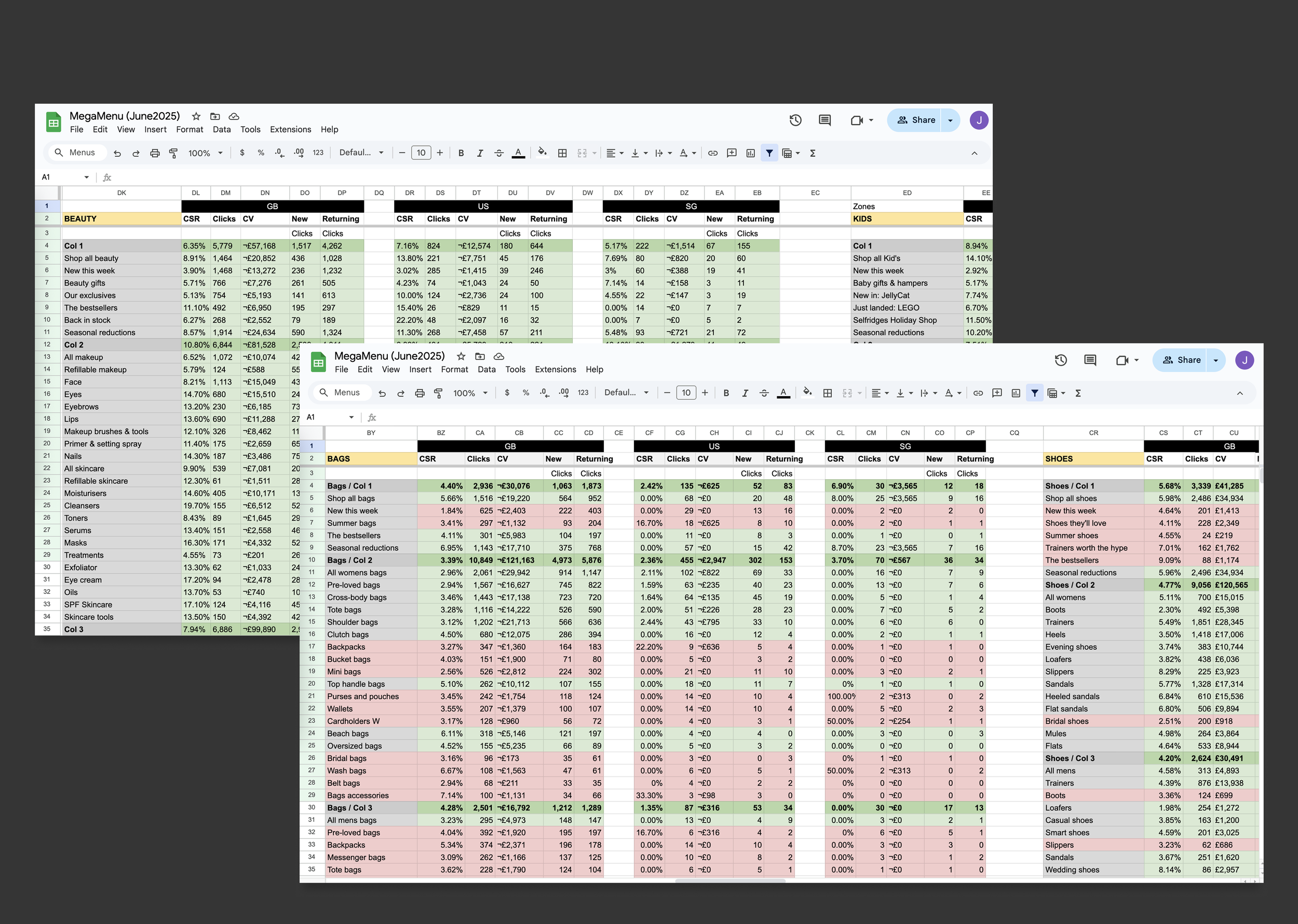
Task: Open the Data menu in front window
Action: click(486, 370)
